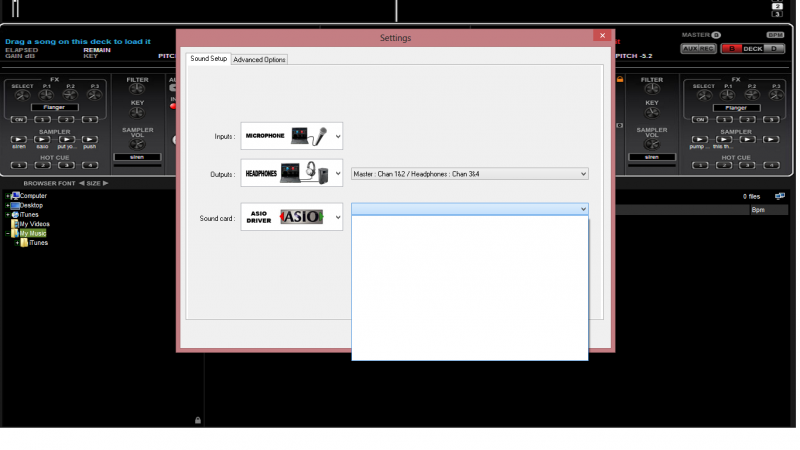Open left deck Flanger effect selector

[x=54, y=107]
